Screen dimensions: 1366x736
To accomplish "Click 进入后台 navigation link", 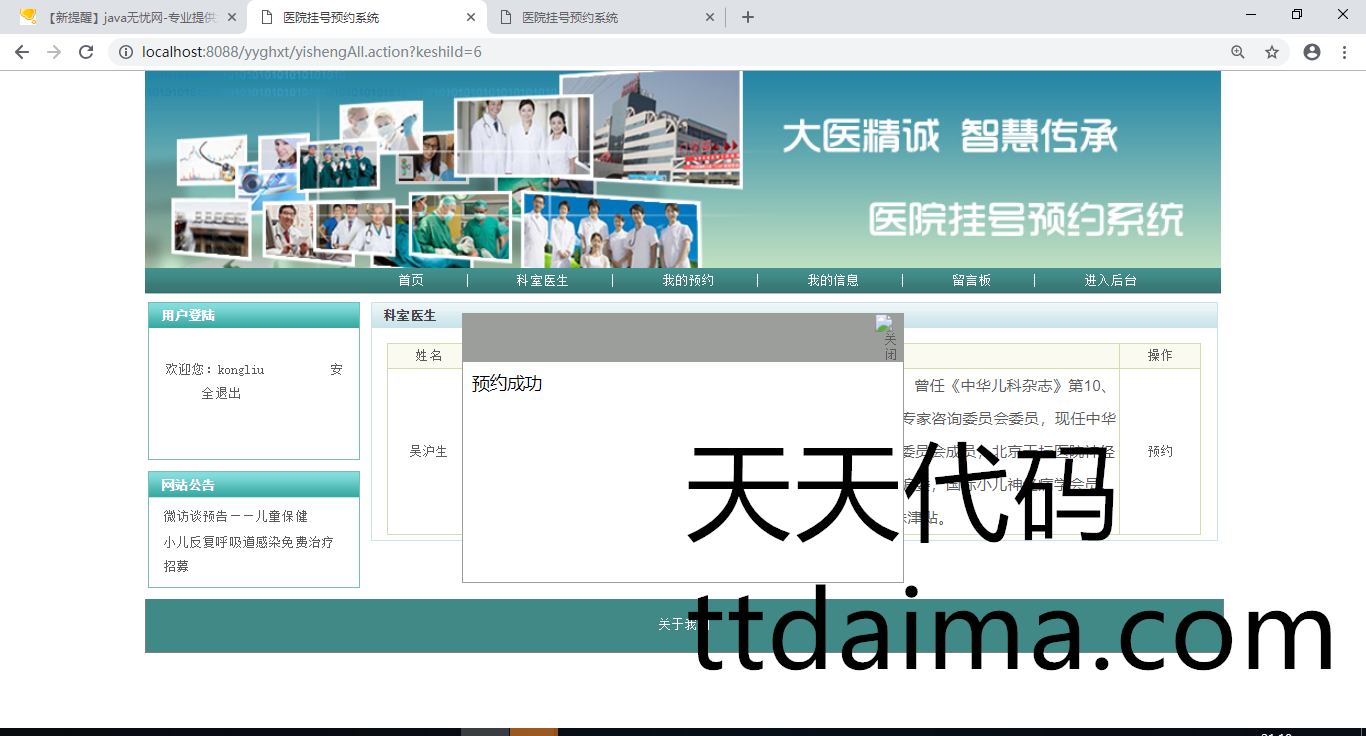I will pyautogui.click(x=1110, y=281).
